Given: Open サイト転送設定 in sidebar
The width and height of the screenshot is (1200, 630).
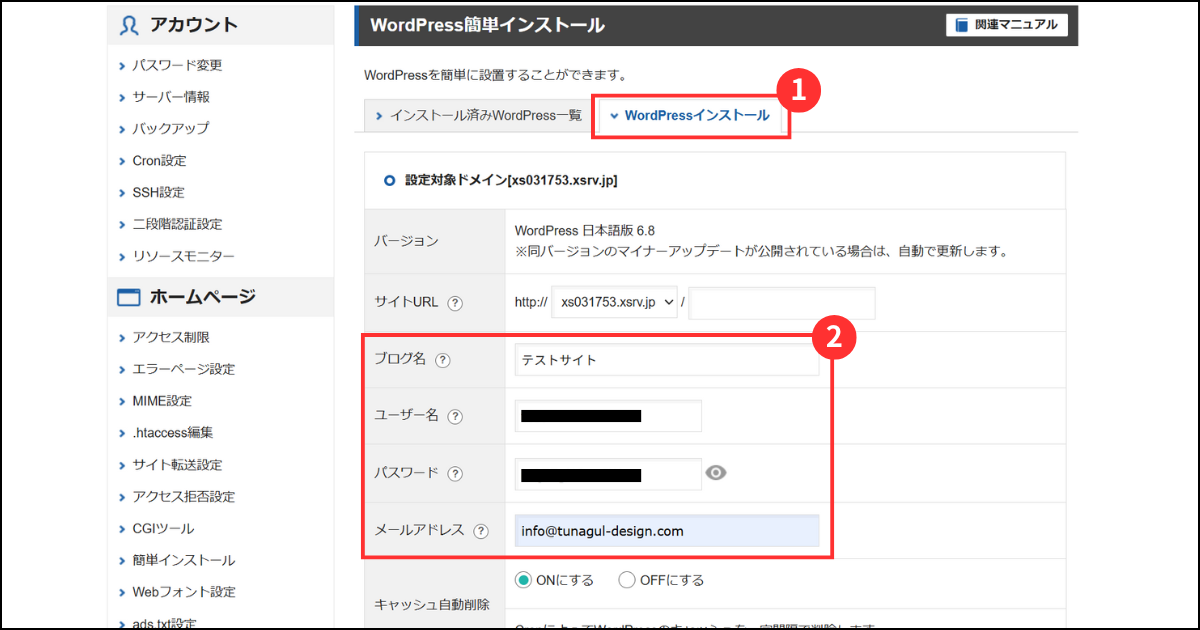Looking at the screenshot, I should [x=177, y=465].
